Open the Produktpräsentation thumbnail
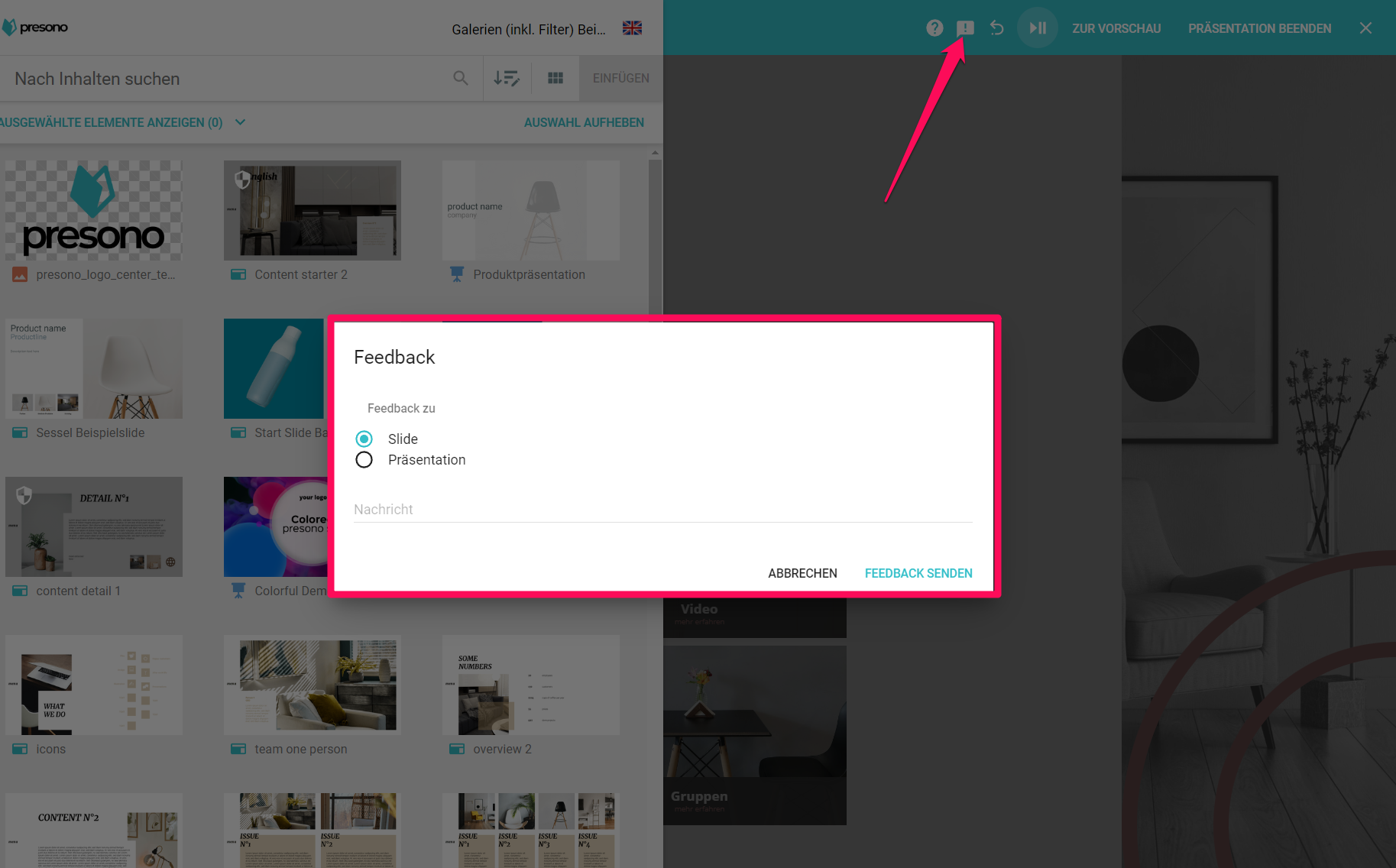This screenshot has height=868, width=1396. coord(531,210)
